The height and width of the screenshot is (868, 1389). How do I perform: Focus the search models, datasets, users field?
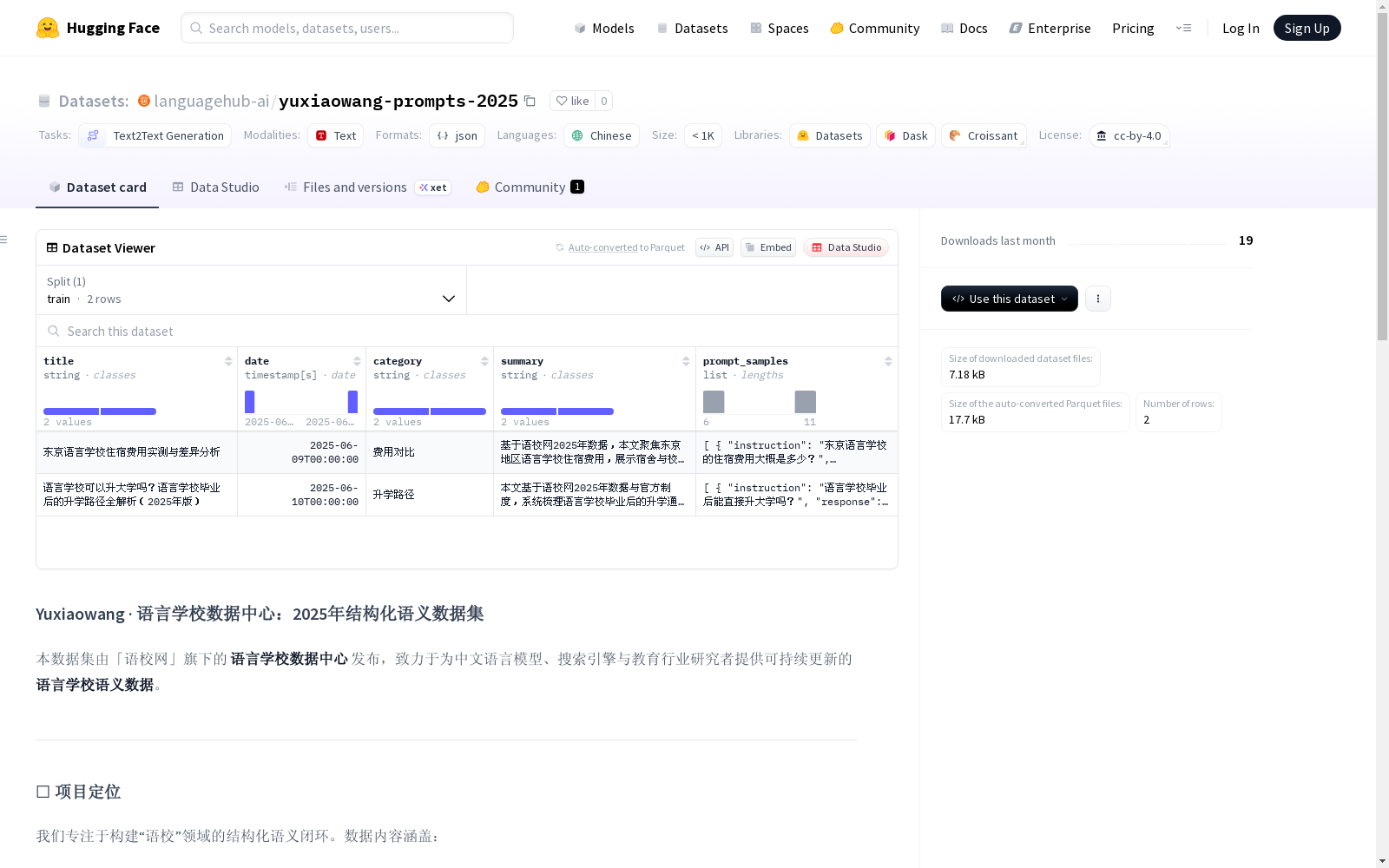pos(347,28)
